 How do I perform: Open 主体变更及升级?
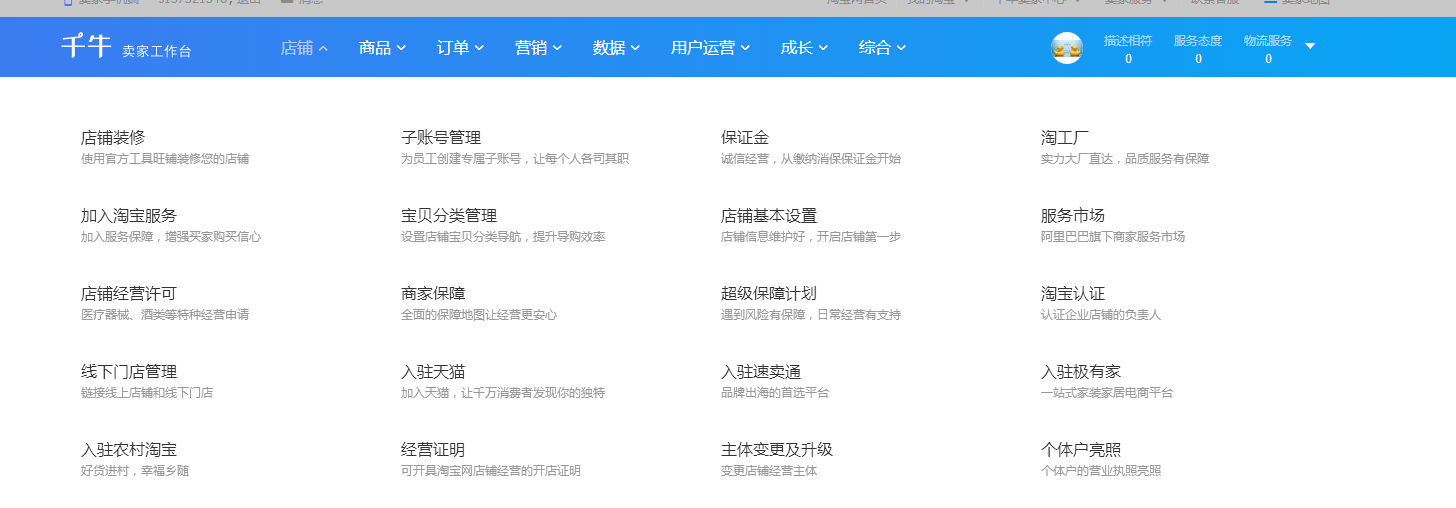(777, 449)
